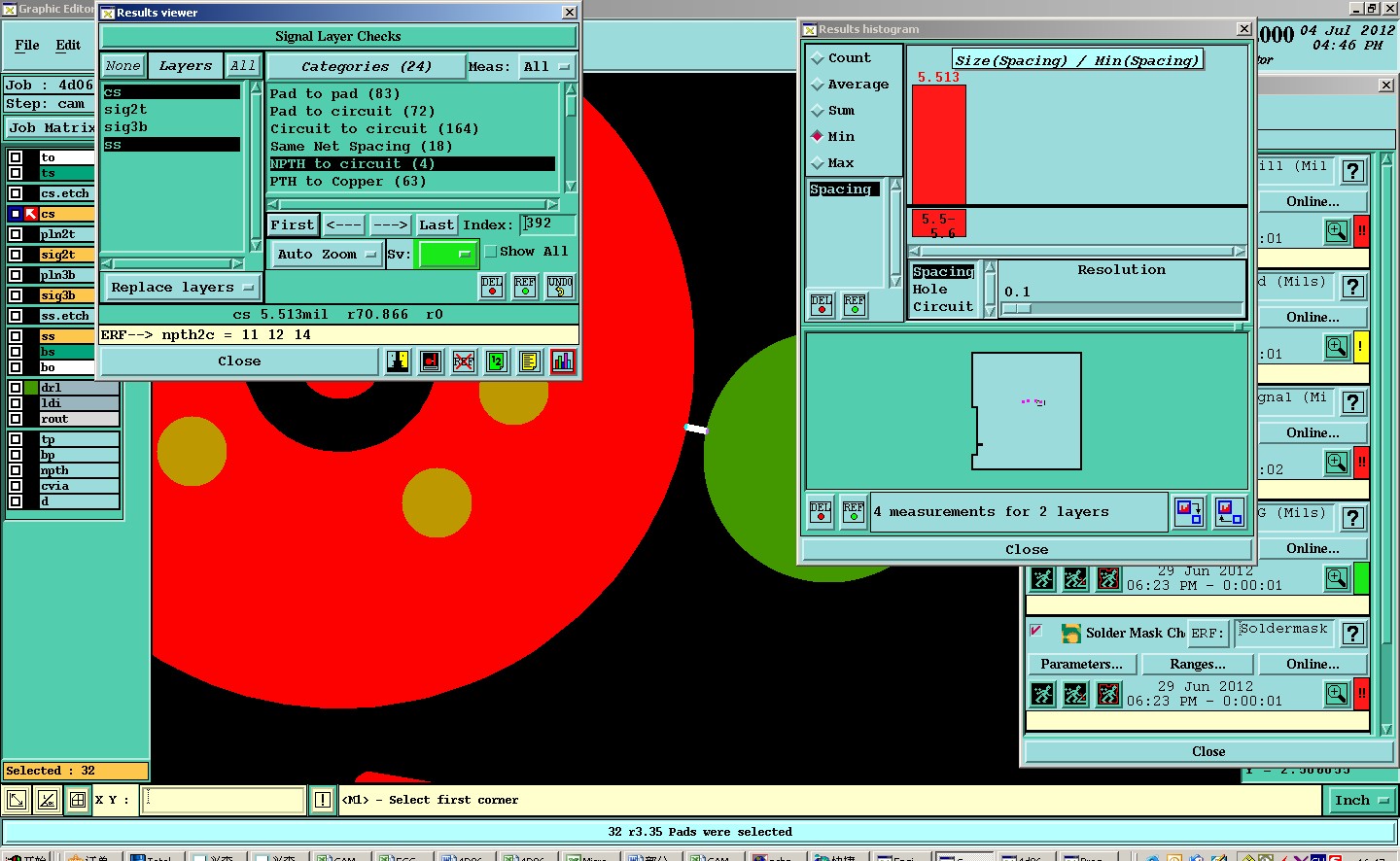
Task: Click DEL icon below histogram preview
Action: click(821, 512)
